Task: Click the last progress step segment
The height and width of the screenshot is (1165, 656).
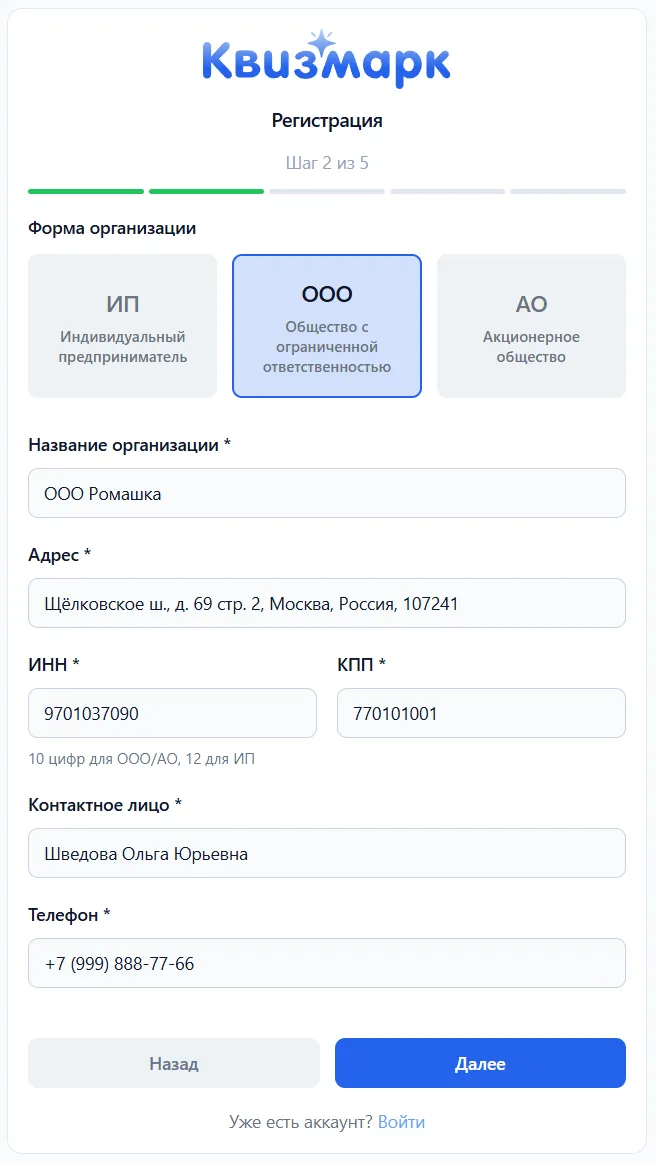Action: [568, 192]
